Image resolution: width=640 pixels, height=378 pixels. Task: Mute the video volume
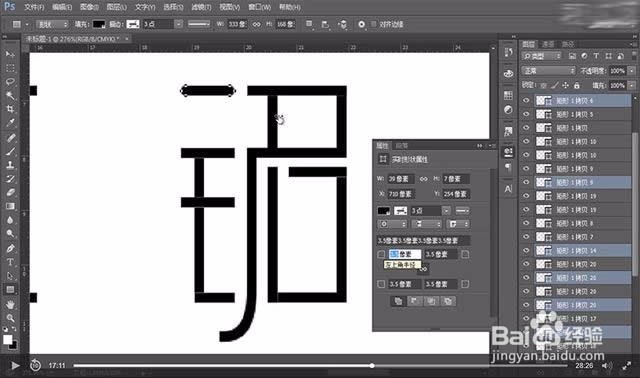click(607, 365)
